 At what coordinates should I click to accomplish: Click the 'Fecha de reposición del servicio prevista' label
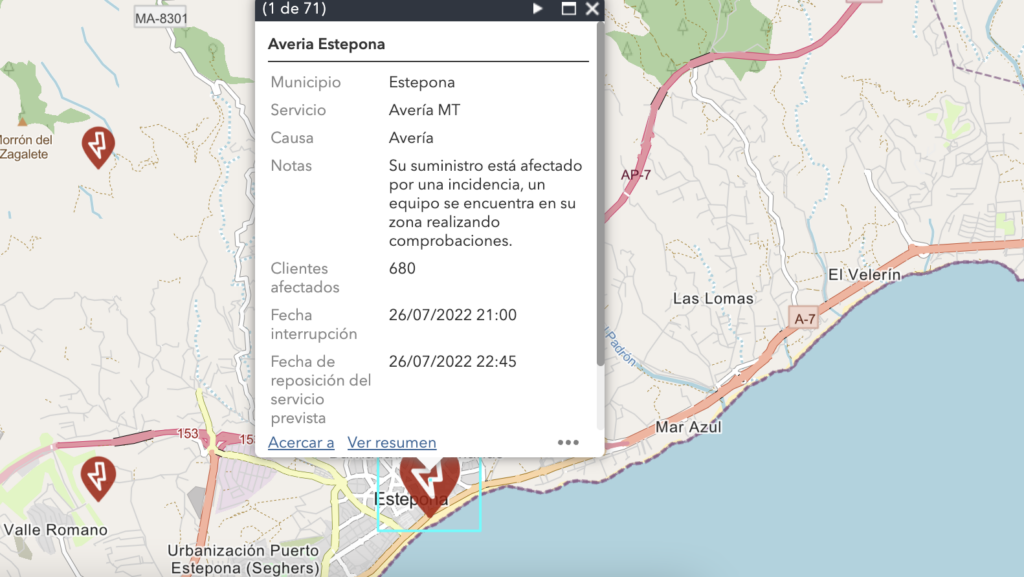pyautogui.click(x=321, y=390)
